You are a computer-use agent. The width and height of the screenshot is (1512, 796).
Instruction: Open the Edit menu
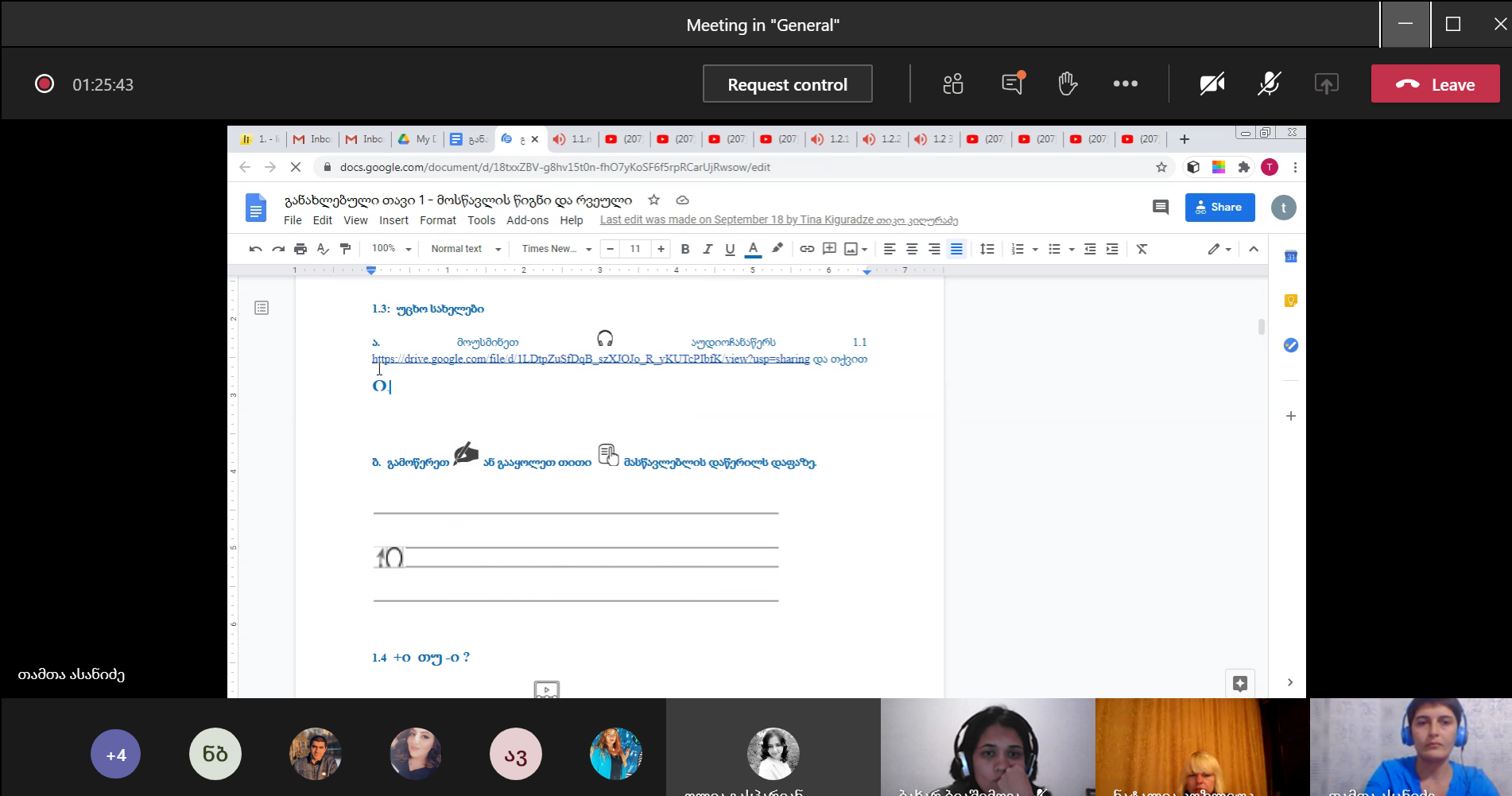pyautogui.click(x=323, y=220)
